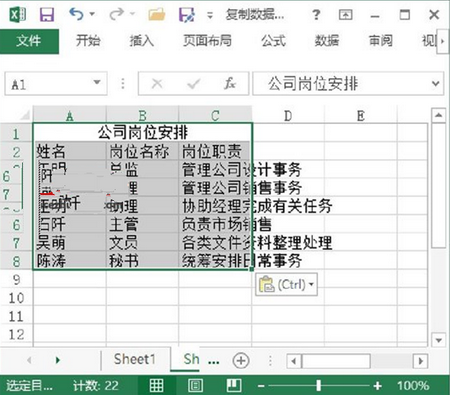Open the redo history dropdown arrow
This screenshot has width=450, height=395.
(132, 14)
